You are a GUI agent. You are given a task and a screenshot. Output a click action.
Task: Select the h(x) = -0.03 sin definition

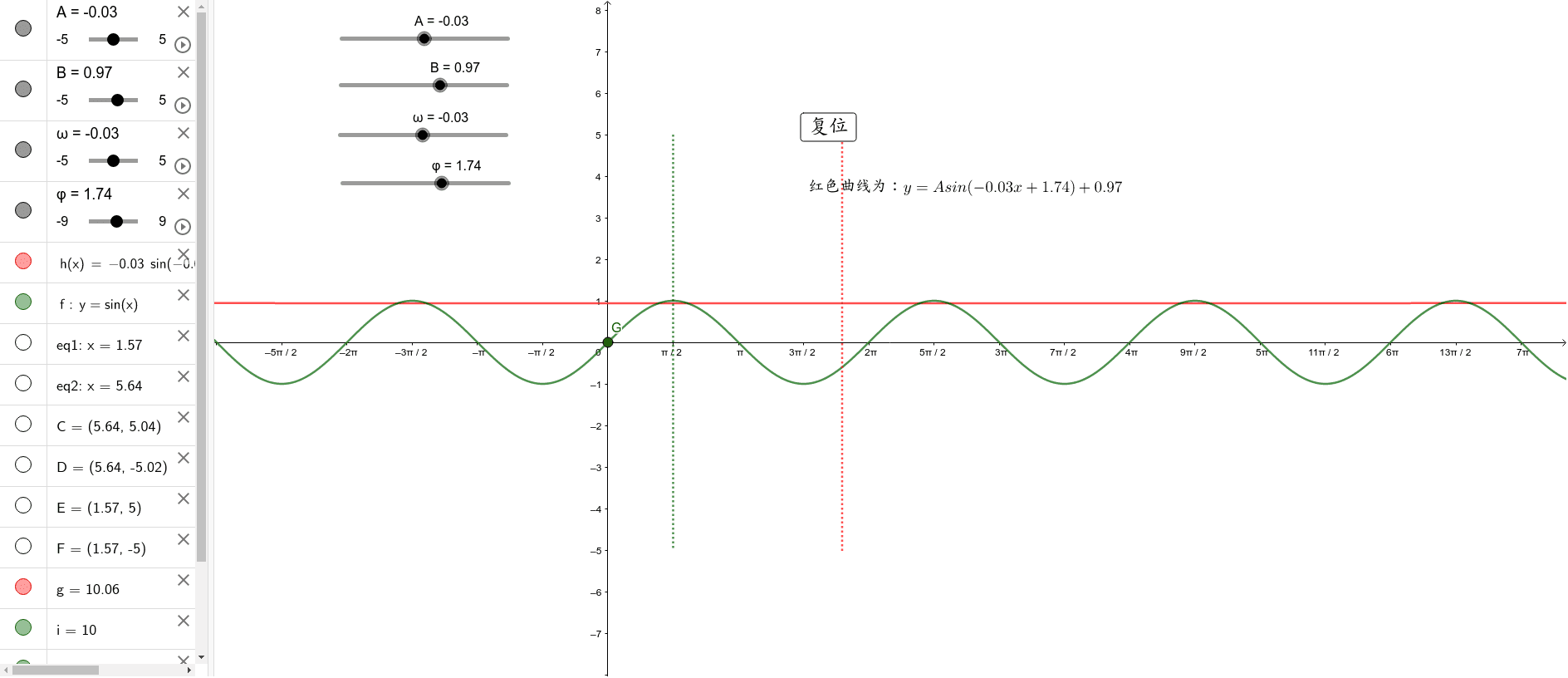126,264
